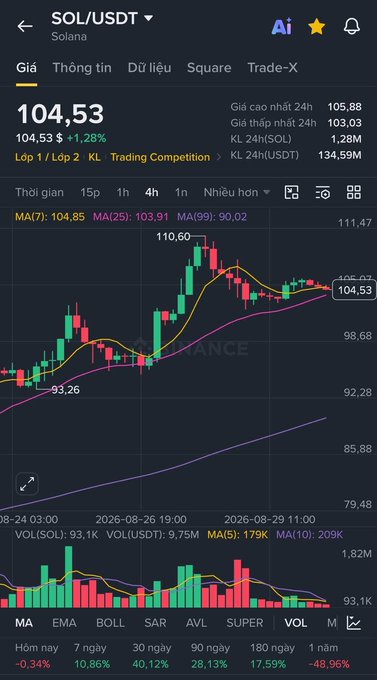Screen dimensions: 377x680
Task: Select the 1n timeframe
Action: (181, 193)
